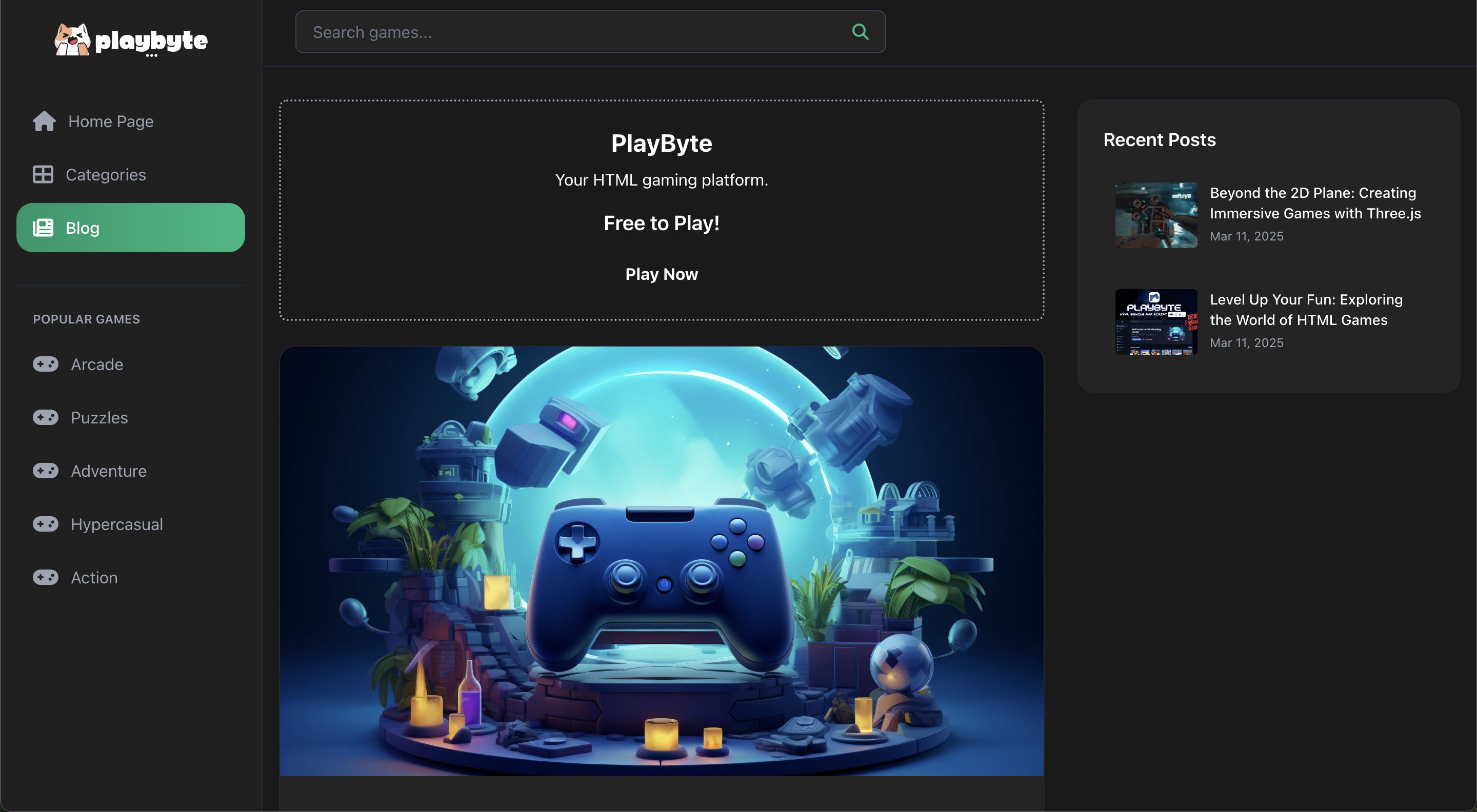This screenshot has height=812, width=1477.
Task: Click the POPULAR GAMES section label
Action: click(86, 319)
